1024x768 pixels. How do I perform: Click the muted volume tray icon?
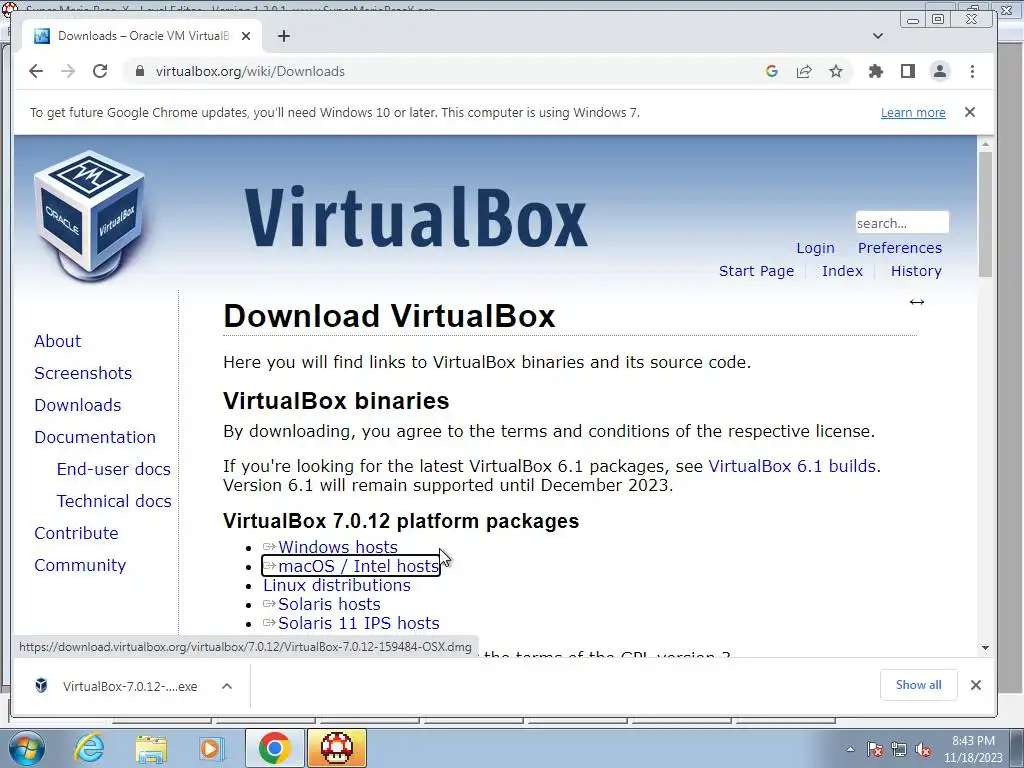click(x=923, y=750)
